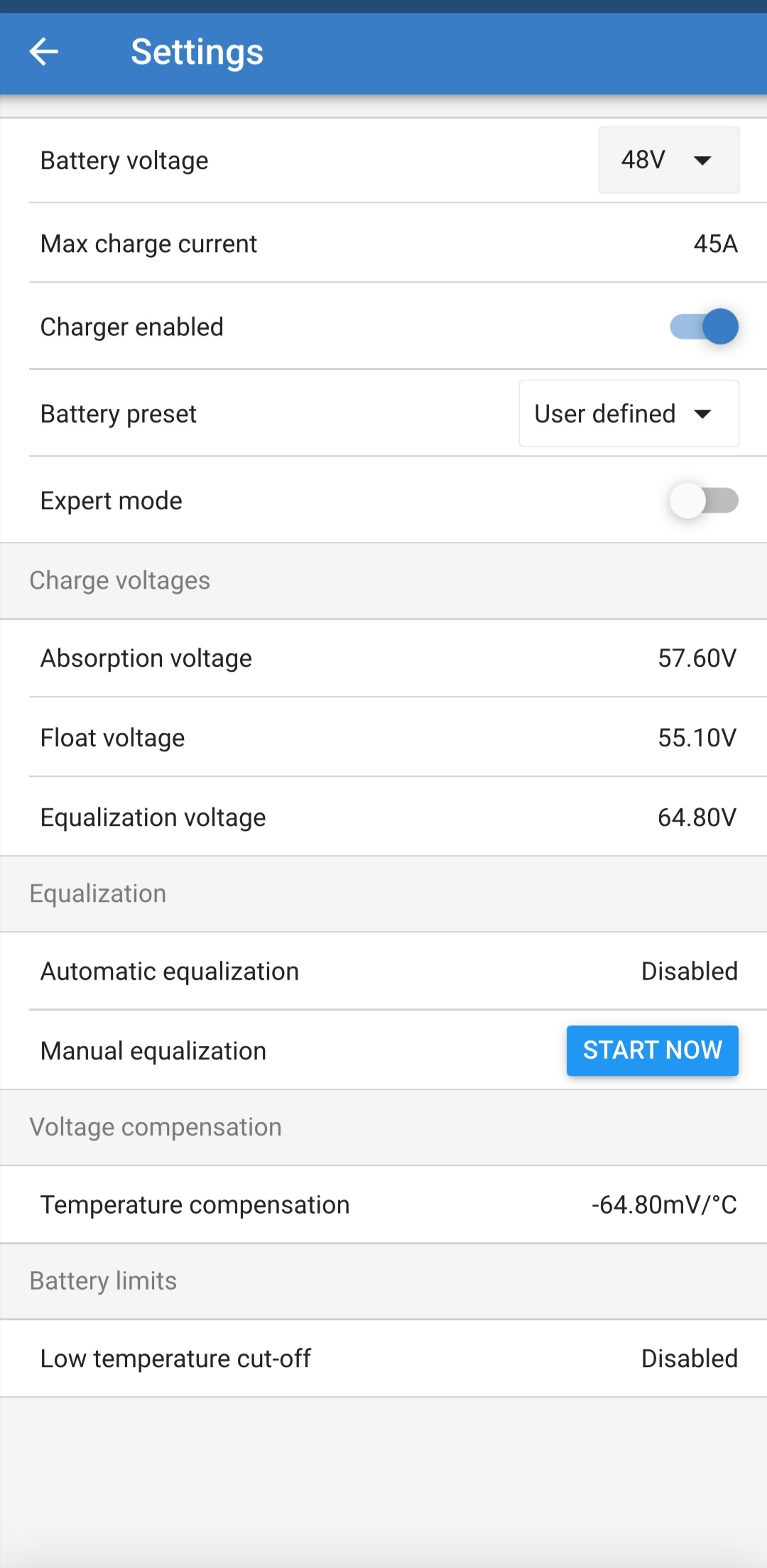Screen dimensions: 767x1568
Task: Tap the 45A charge current value
Action: click(715, 244)
